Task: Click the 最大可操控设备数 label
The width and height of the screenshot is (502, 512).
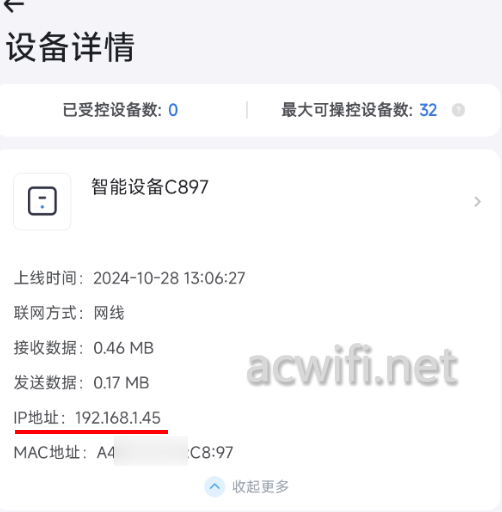Action: coord(347,110)
